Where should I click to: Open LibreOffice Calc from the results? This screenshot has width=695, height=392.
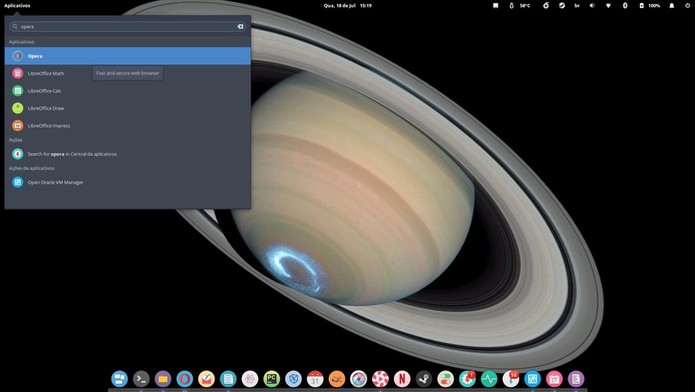[128, 91]
